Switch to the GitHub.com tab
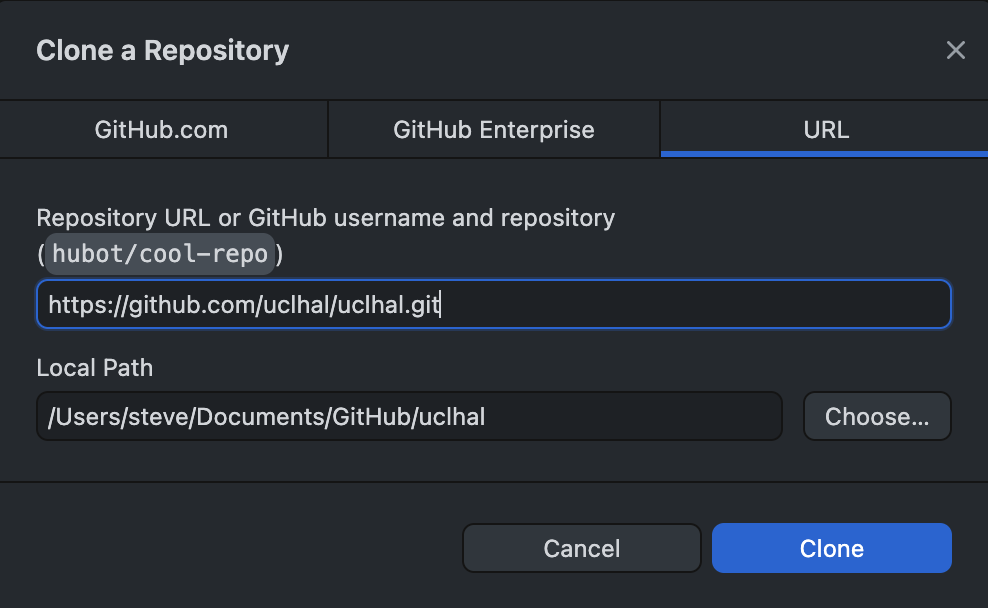 [163, 129]
